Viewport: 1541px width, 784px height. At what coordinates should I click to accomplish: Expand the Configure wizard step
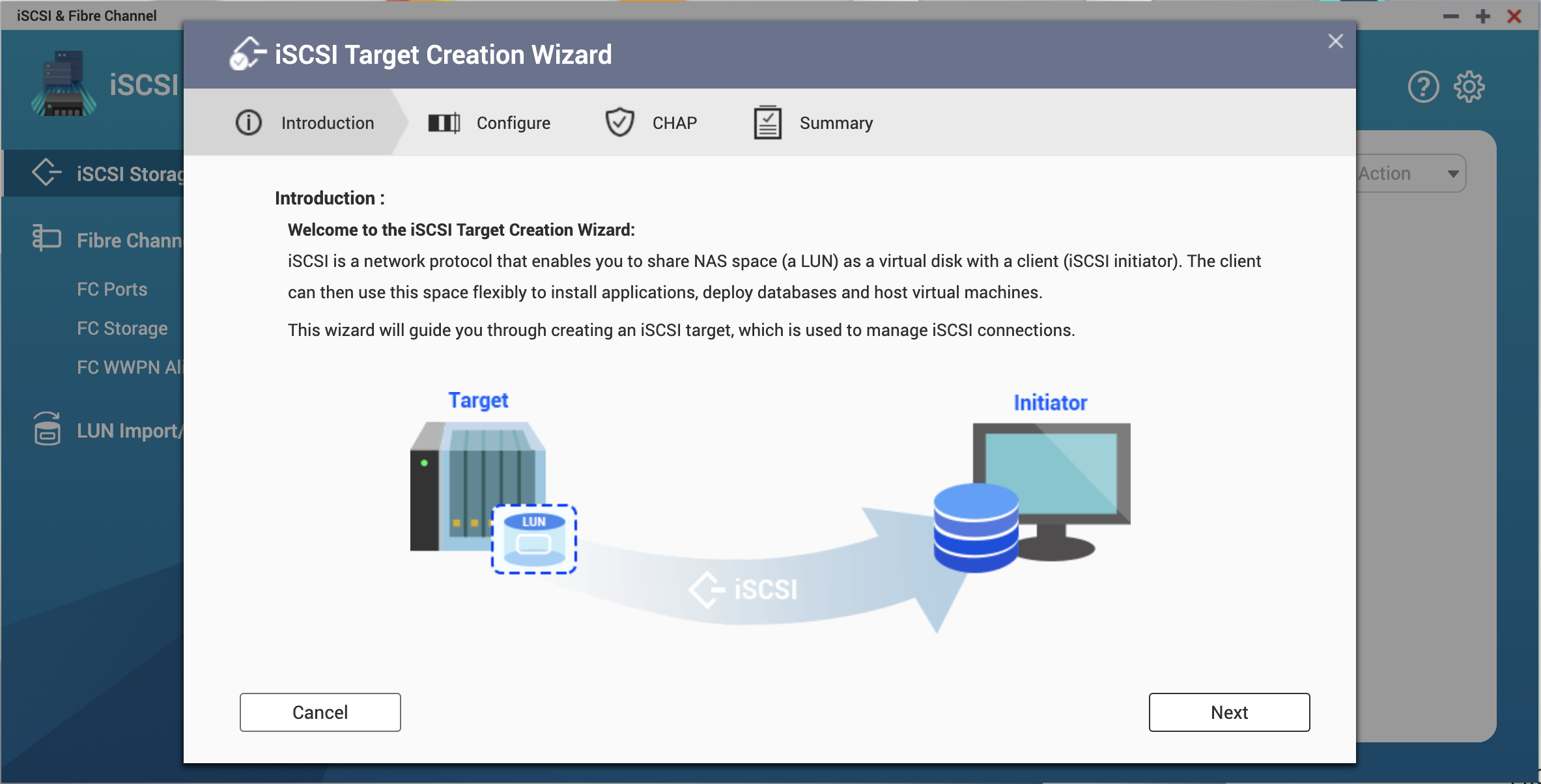click(x=492, y=122)
